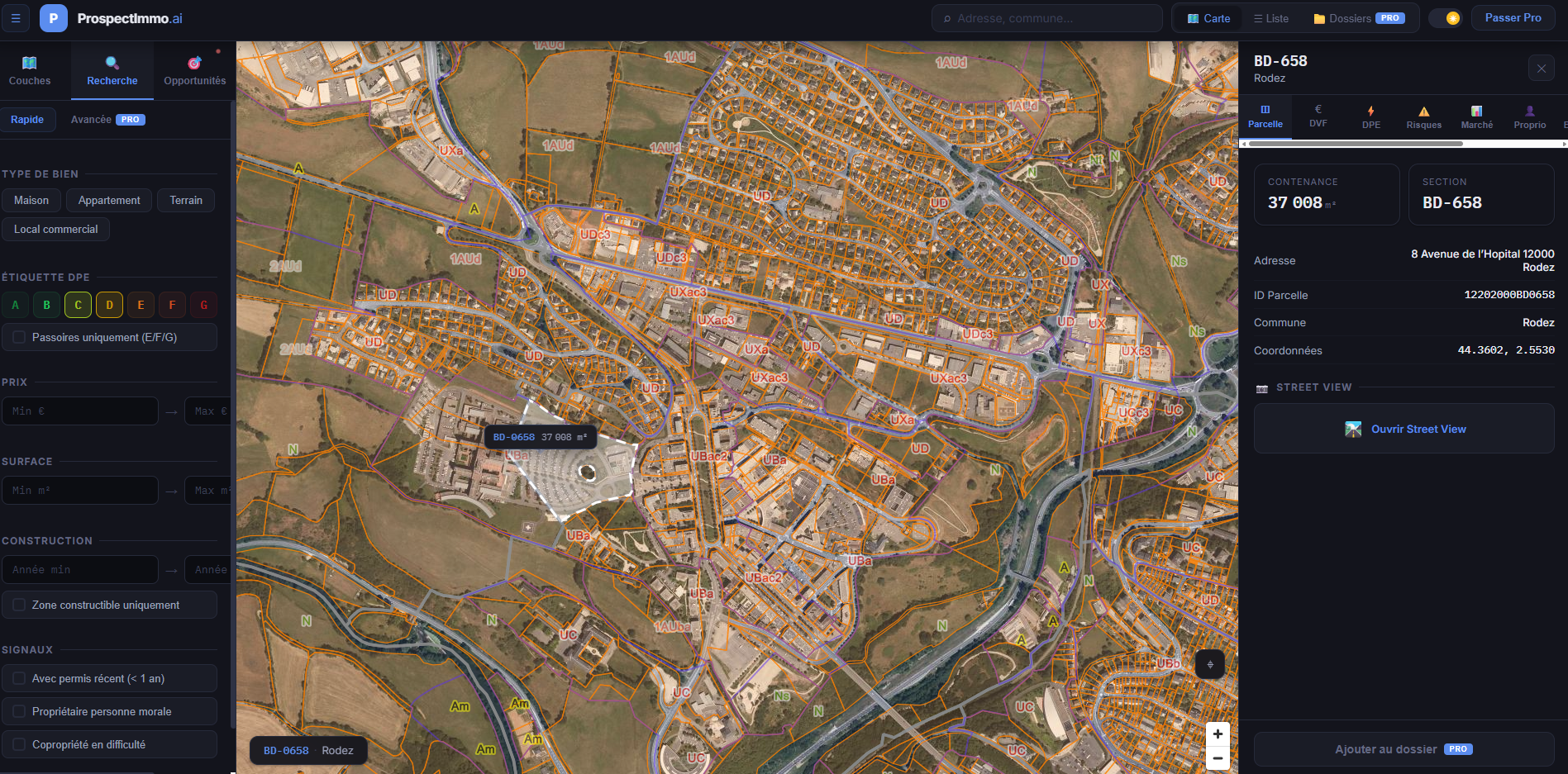Image resolution: width=1568 pixels, height=774 pixels.
Task: Click the map locate-me icon
Action: pos(1209,664)
